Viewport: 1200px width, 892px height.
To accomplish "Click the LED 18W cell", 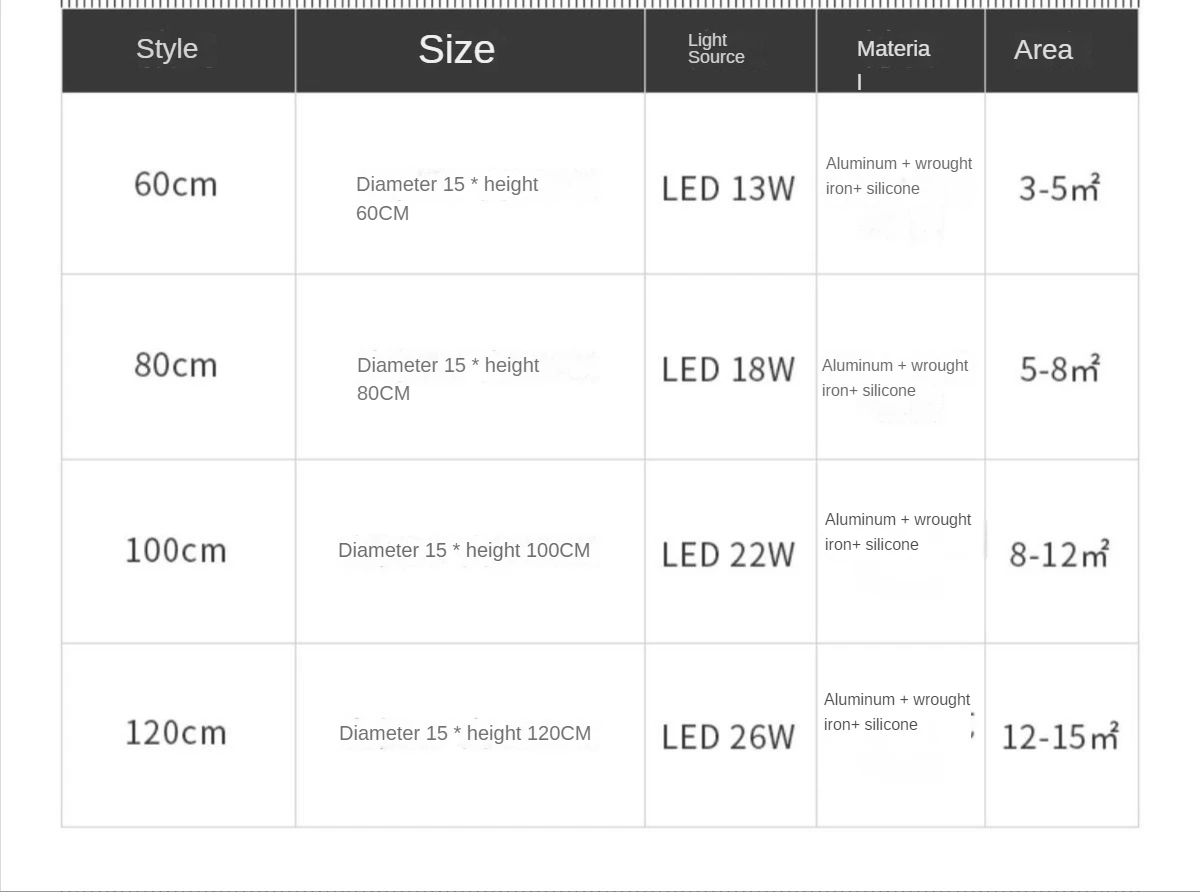I will [x=728, y=369].
